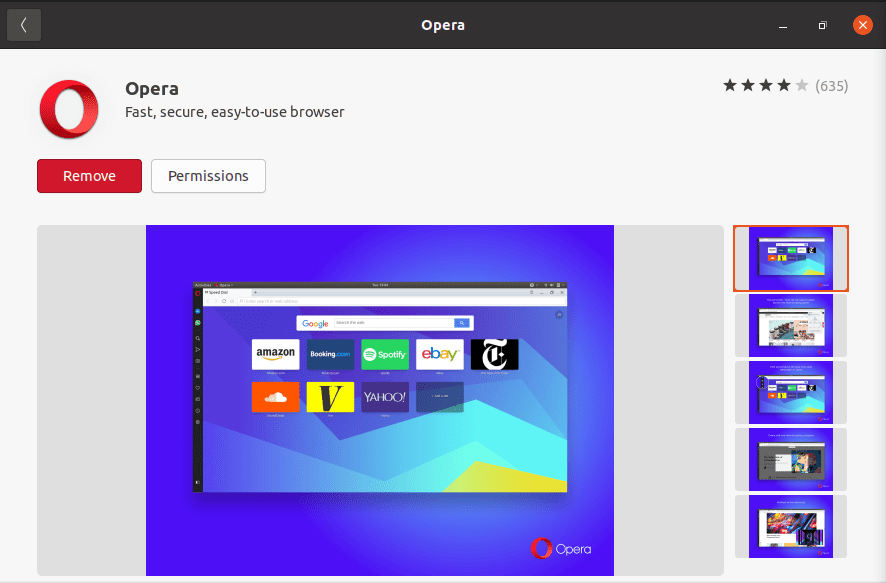Click the fifth star to rate Opera

(800, 86)
